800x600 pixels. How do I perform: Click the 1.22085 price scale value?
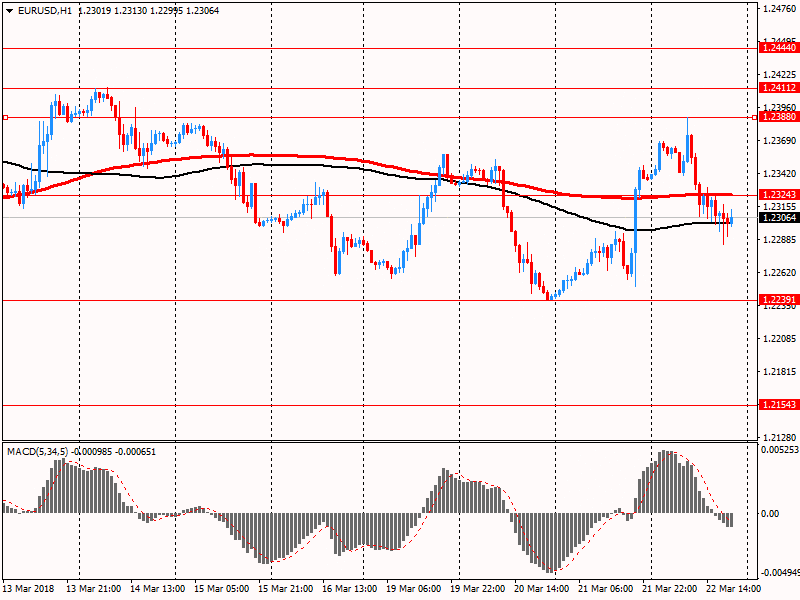pyautogui.click(x=780, y=339)
